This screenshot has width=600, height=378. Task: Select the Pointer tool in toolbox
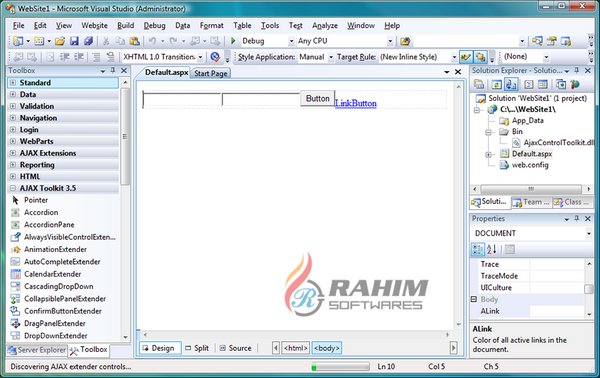[36, 200]
